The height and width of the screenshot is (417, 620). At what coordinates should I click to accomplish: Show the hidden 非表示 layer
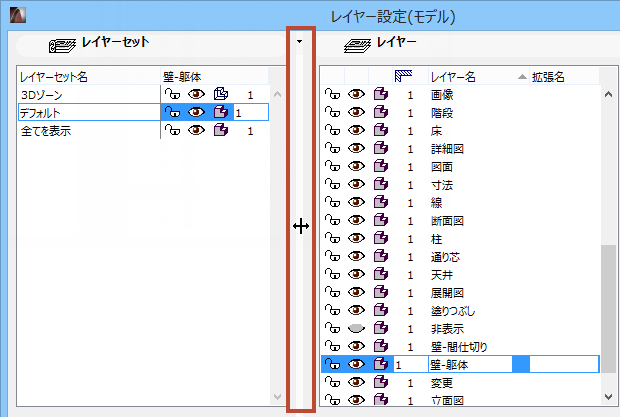click(356, 328)
